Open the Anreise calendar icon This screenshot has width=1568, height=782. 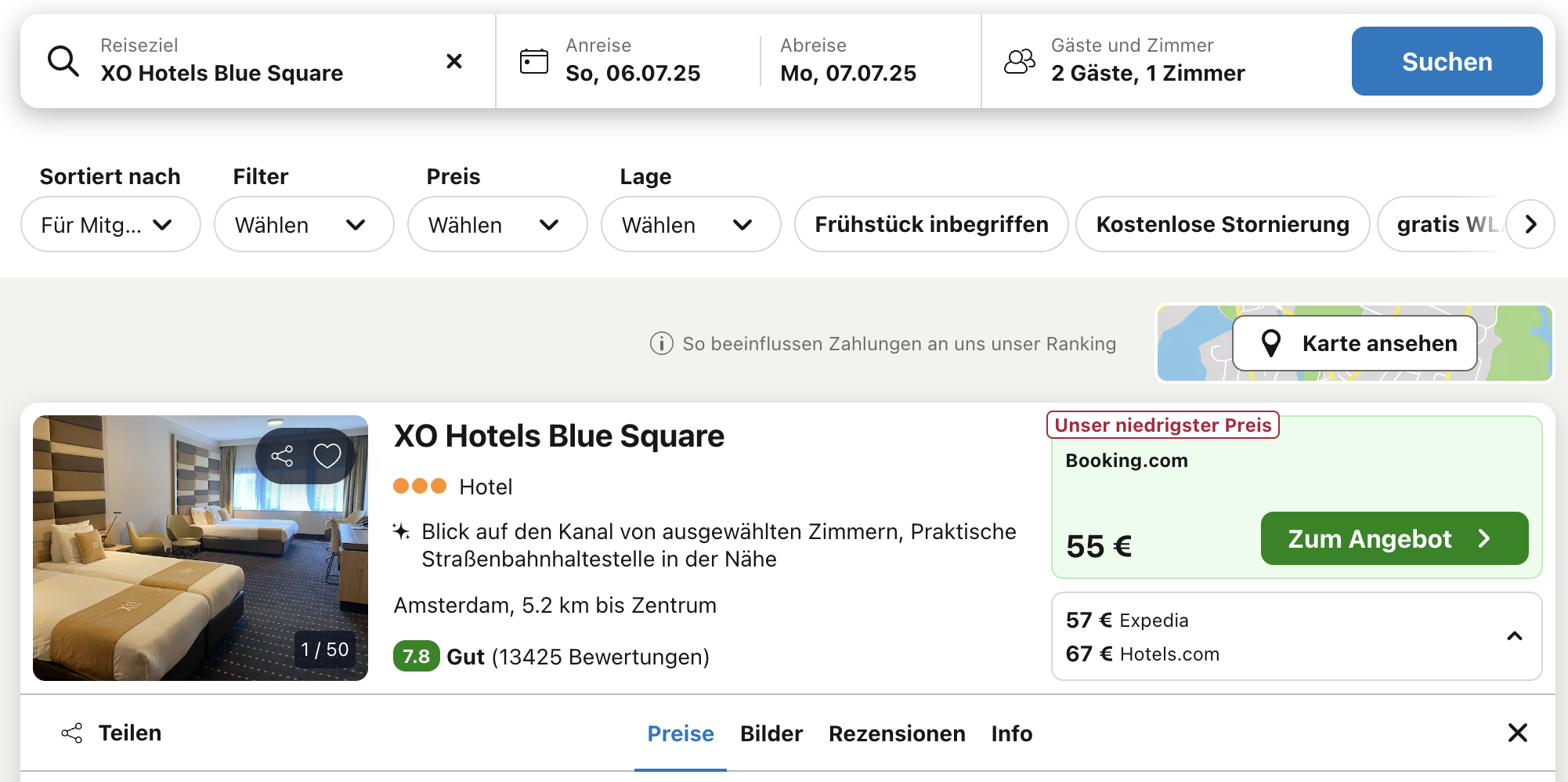point(534,61)
